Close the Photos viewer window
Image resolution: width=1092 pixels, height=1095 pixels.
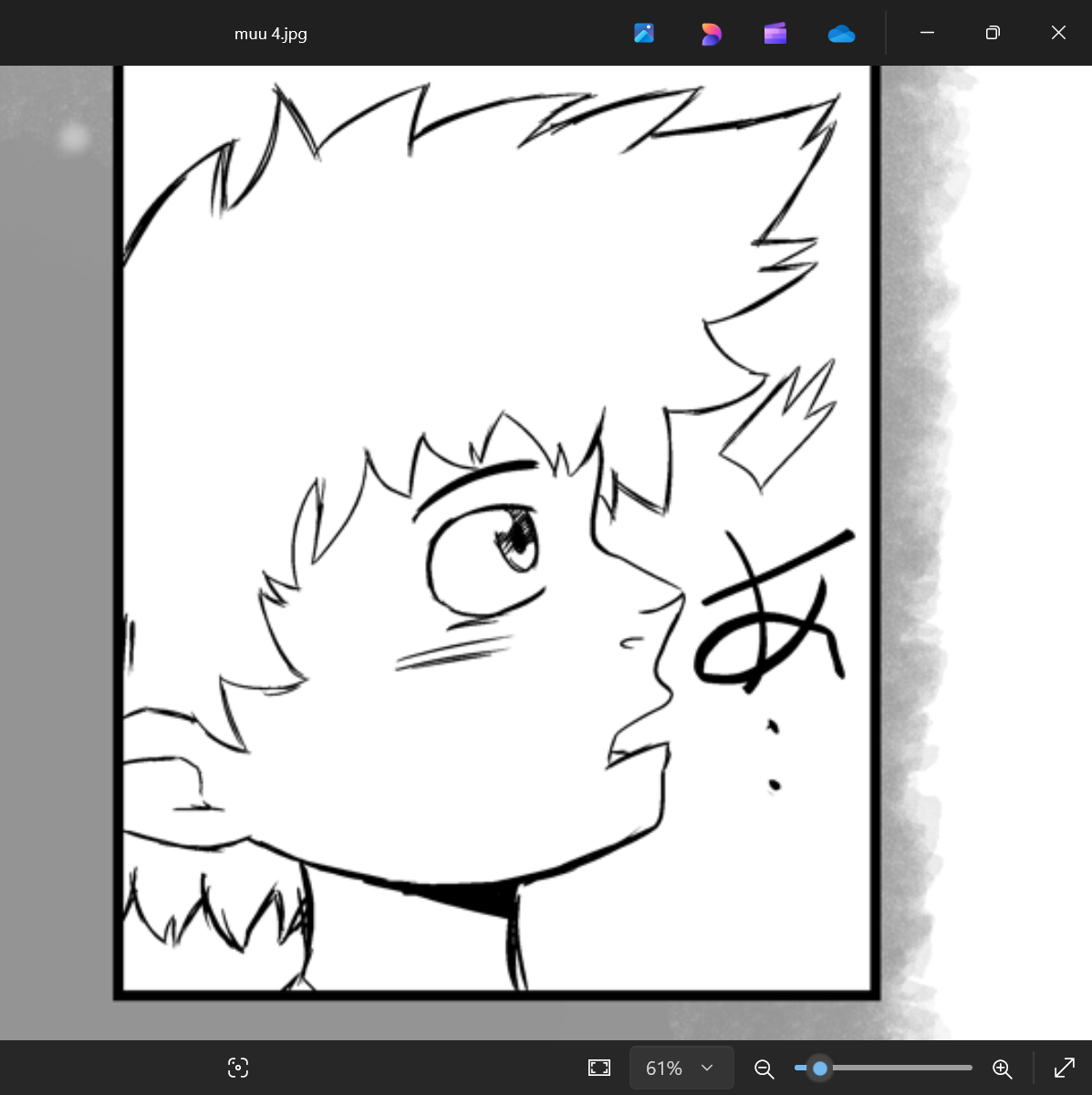(x=1058, y=33)
